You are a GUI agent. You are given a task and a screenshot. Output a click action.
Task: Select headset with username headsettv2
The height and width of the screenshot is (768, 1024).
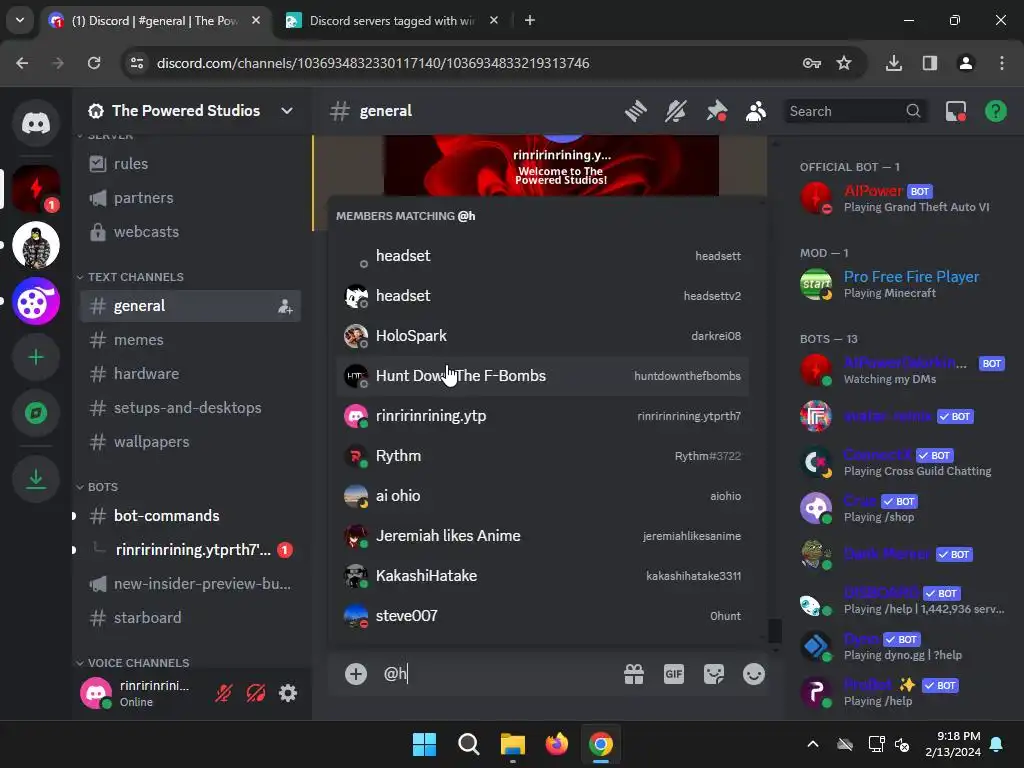tap(542, 296)
